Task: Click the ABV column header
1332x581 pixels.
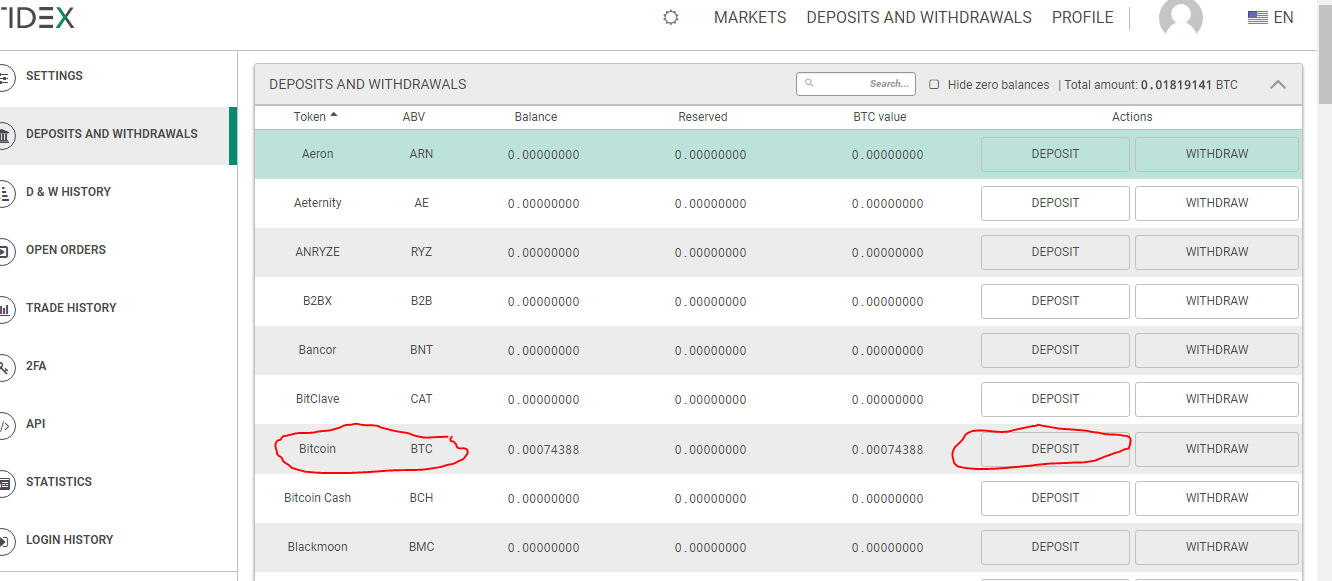Action: (414, 117)
